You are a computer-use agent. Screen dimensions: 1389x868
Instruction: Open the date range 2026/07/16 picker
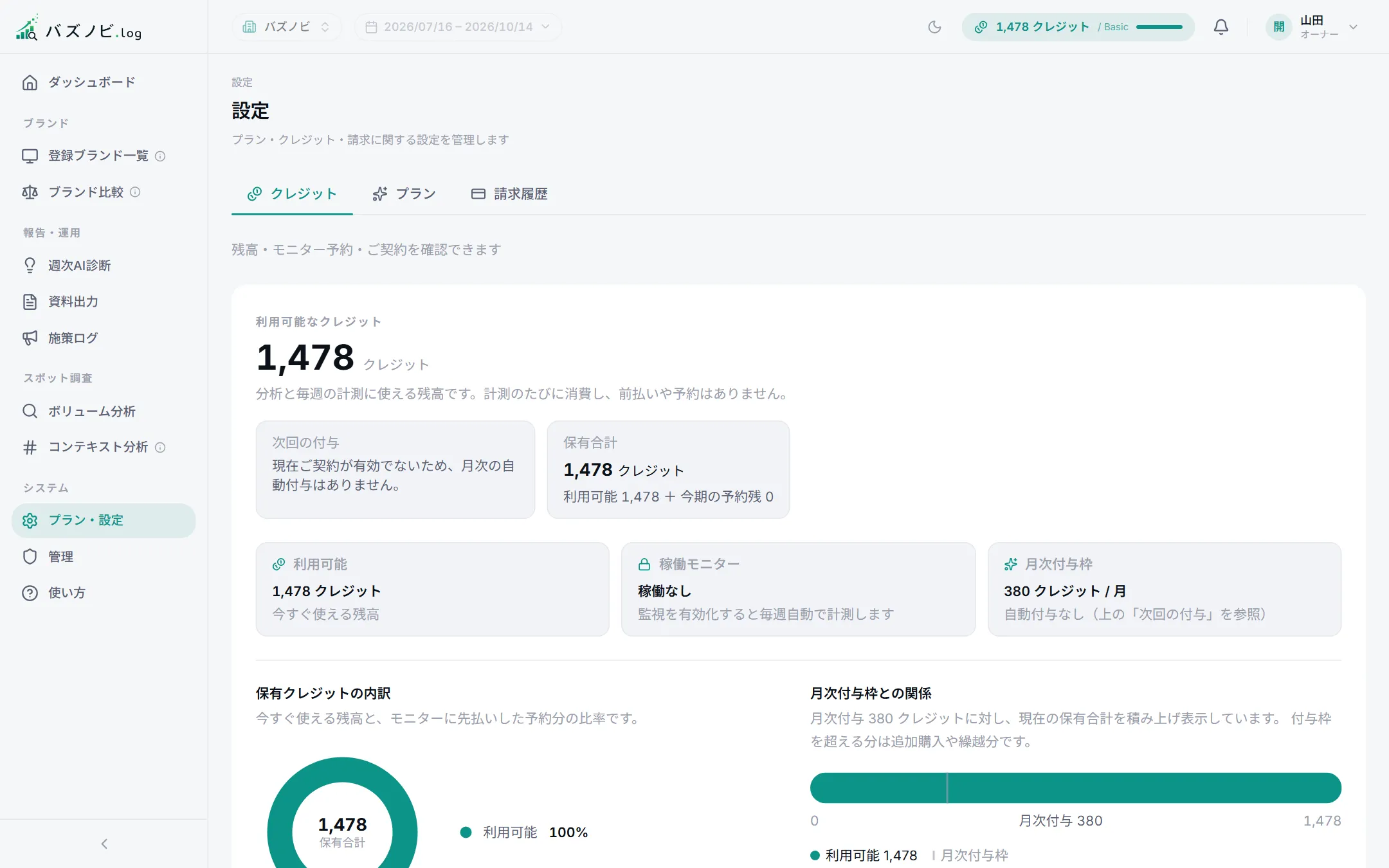coord(458,27)
